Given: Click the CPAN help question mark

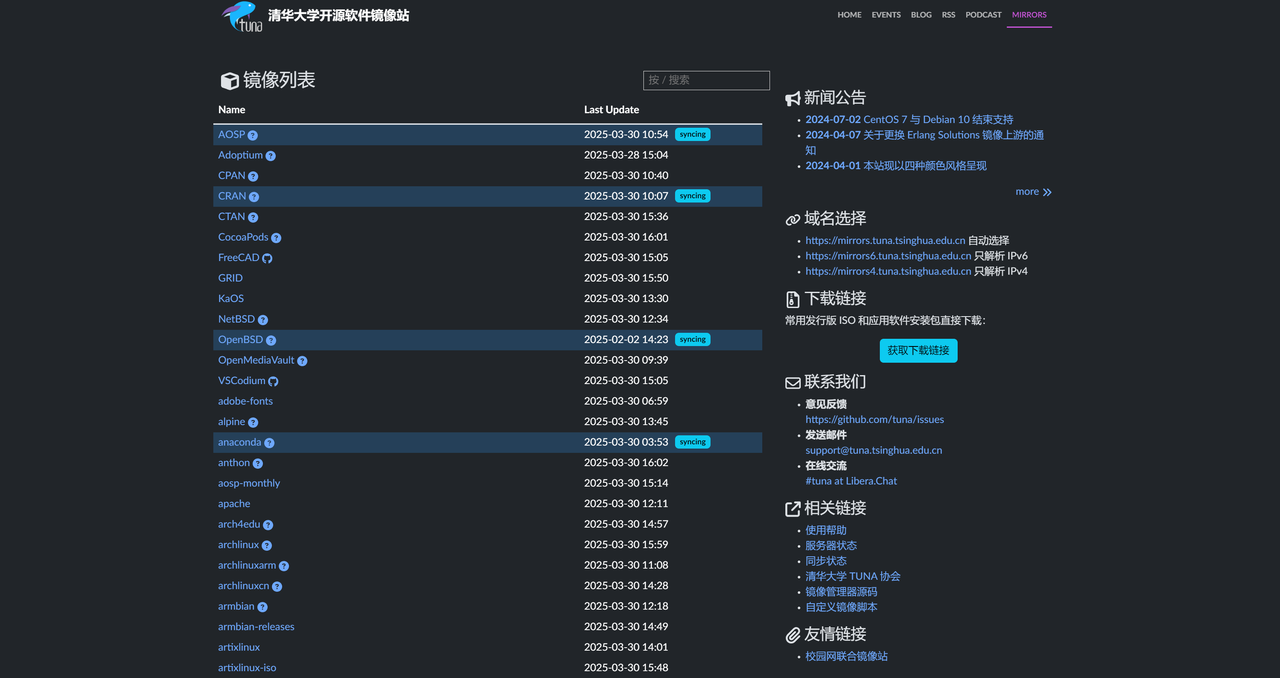Looking at the screenshot, I should 253,176.
